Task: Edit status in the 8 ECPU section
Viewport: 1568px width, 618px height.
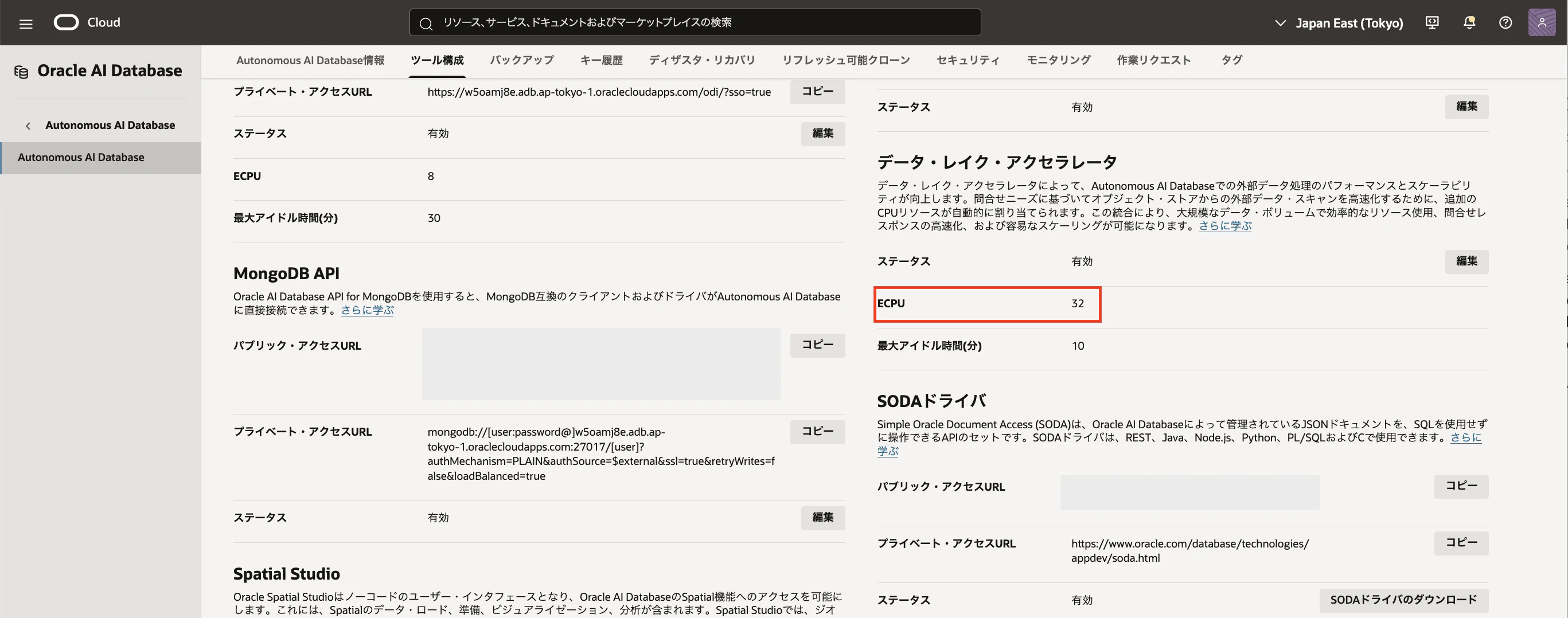Action: (x=822, y=133)
